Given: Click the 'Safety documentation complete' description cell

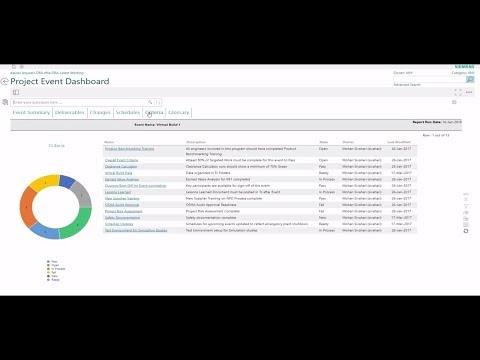Looking at the screenshot, I should click(211, 218).
